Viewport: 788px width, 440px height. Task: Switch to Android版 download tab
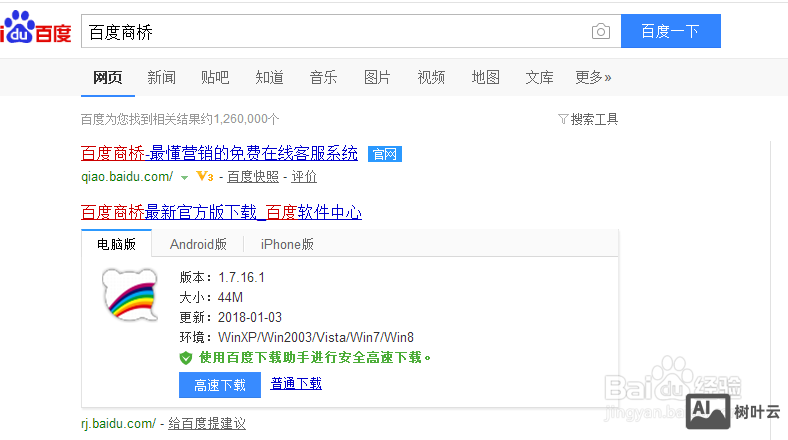[198, 244]
